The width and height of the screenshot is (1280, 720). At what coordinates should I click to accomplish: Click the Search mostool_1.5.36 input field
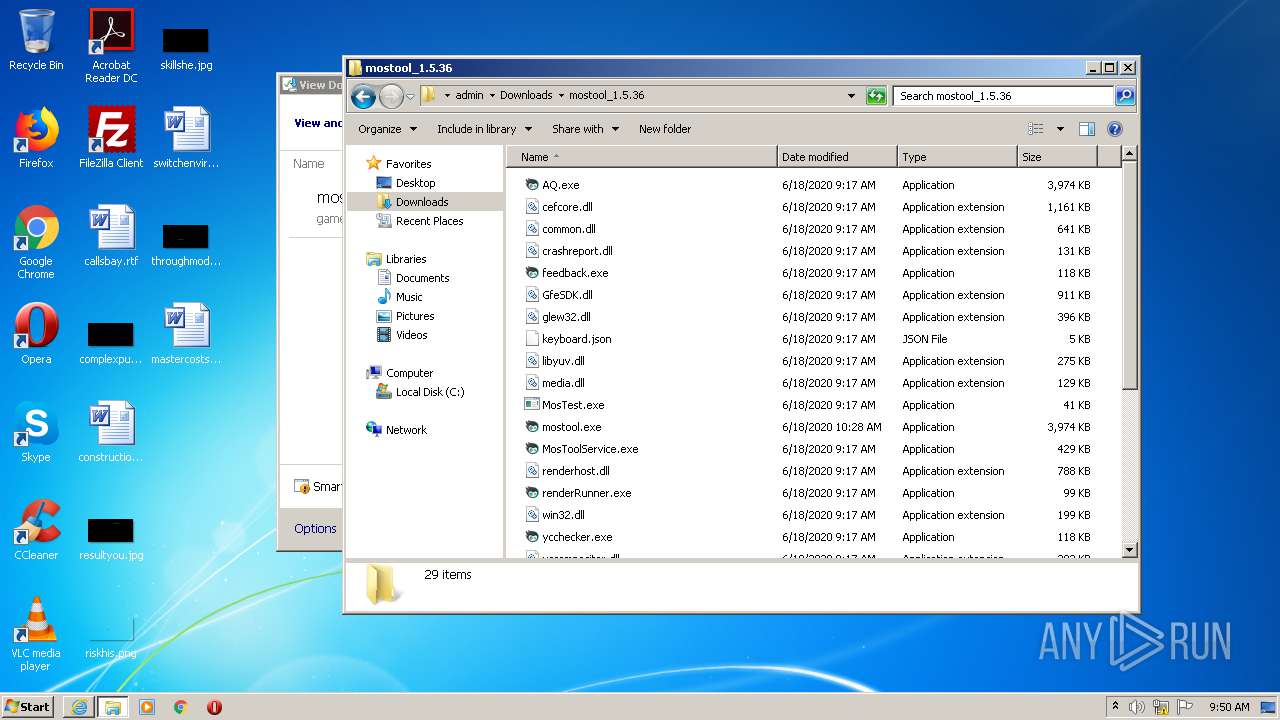click(1003, 96)
